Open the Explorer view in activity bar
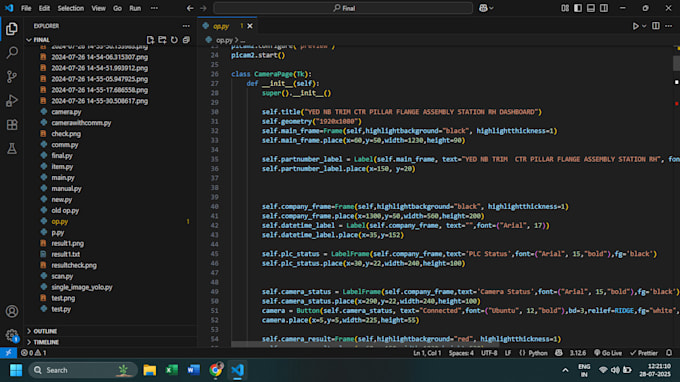This screenshot has height=382, width=680. [12, 29]
